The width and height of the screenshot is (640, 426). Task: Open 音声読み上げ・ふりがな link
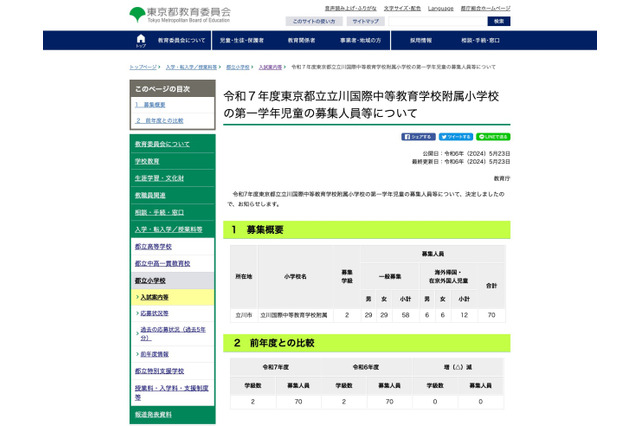click(351, 8)
